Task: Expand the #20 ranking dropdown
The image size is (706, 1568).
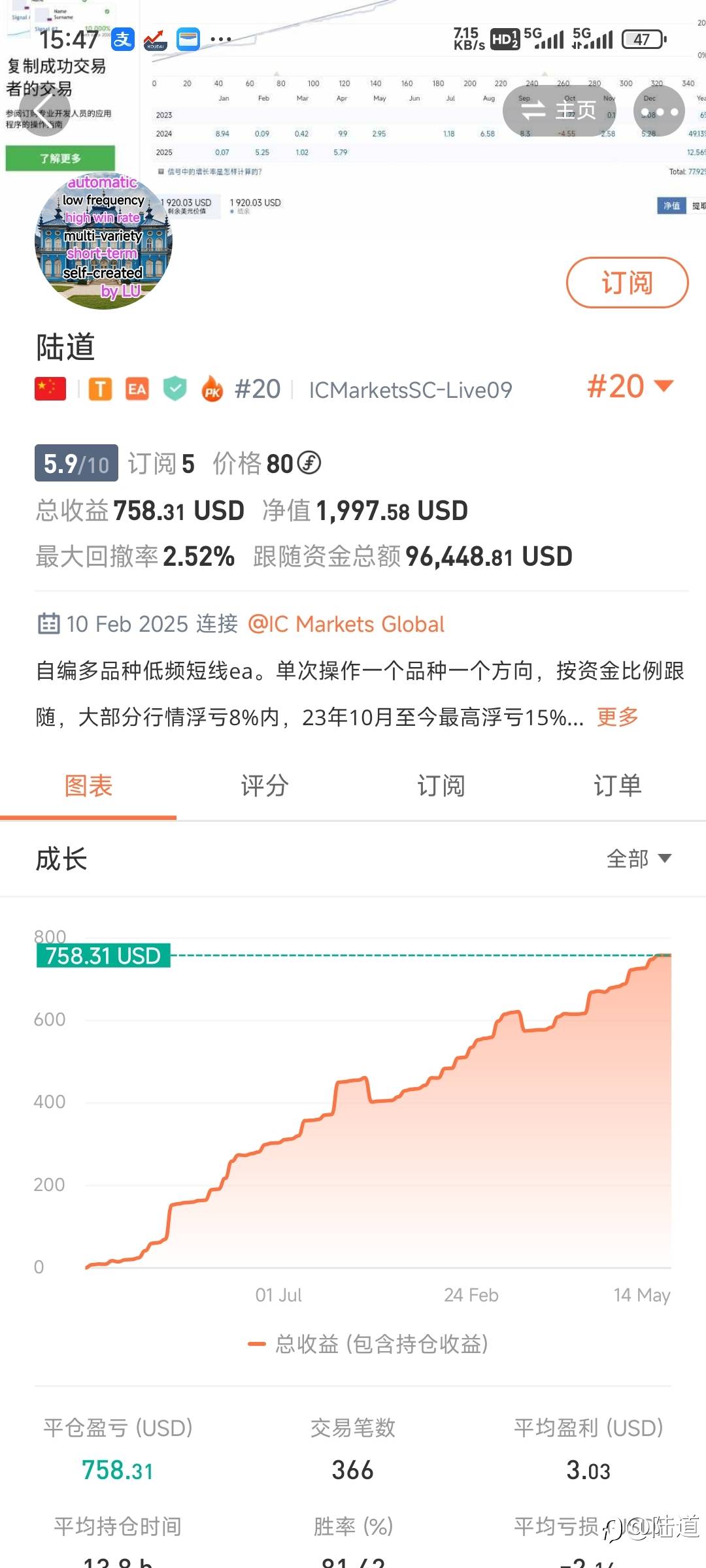Action: [x=630, y=386]
